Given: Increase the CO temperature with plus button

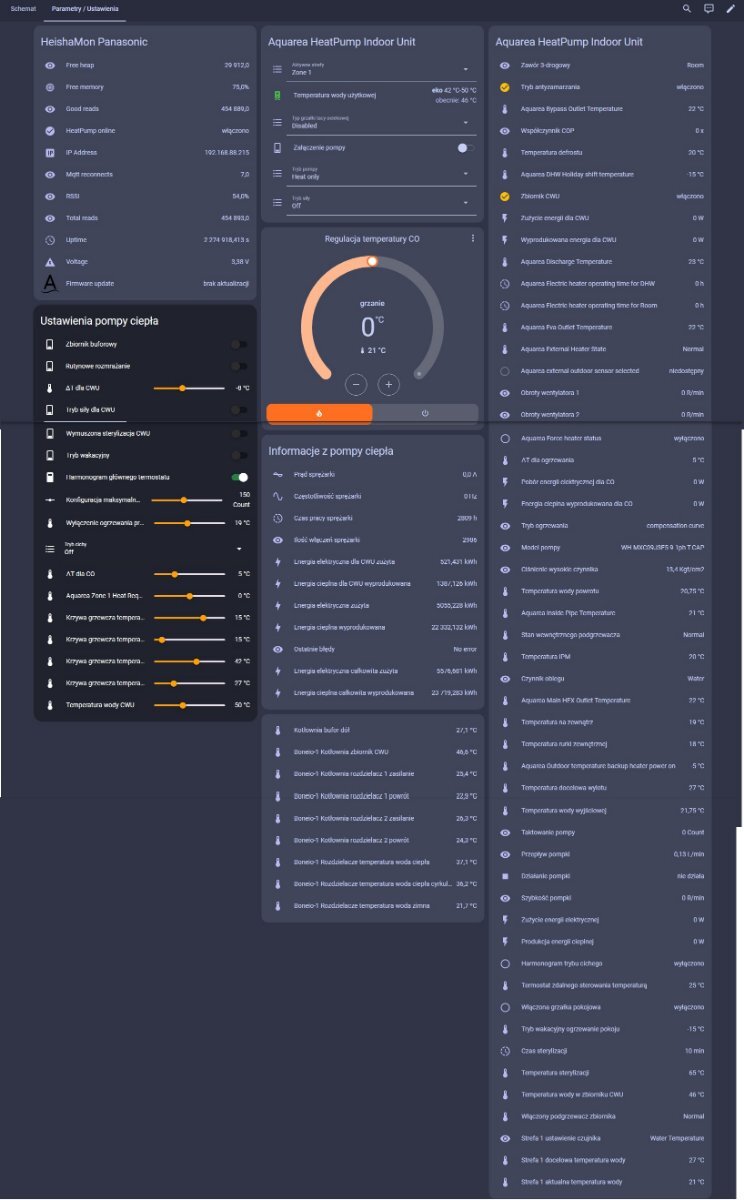Looking at the screenshot, I should (389, 384).
